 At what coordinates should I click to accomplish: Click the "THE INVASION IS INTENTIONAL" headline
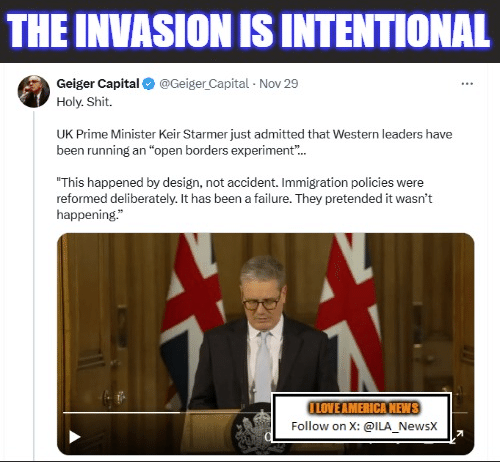point(249,31)
